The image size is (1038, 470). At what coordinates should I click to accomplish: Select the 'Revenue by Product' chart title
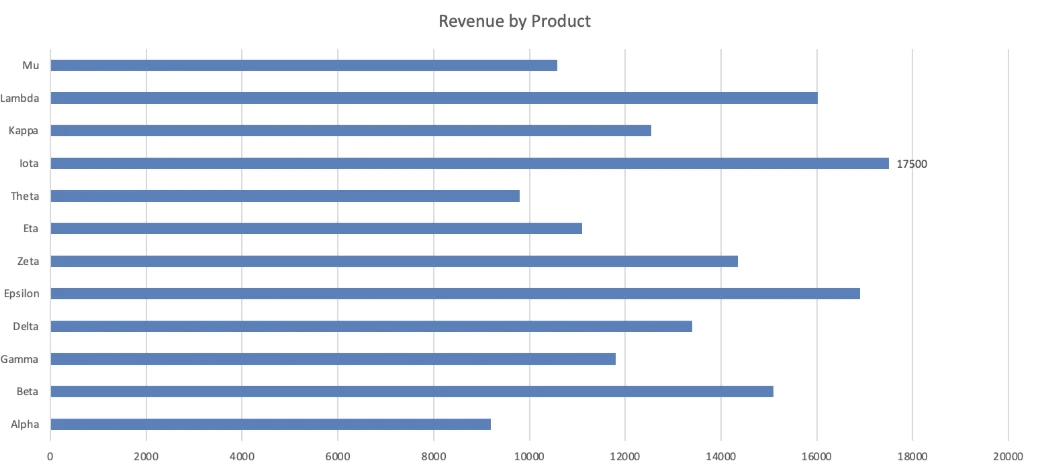514,21
